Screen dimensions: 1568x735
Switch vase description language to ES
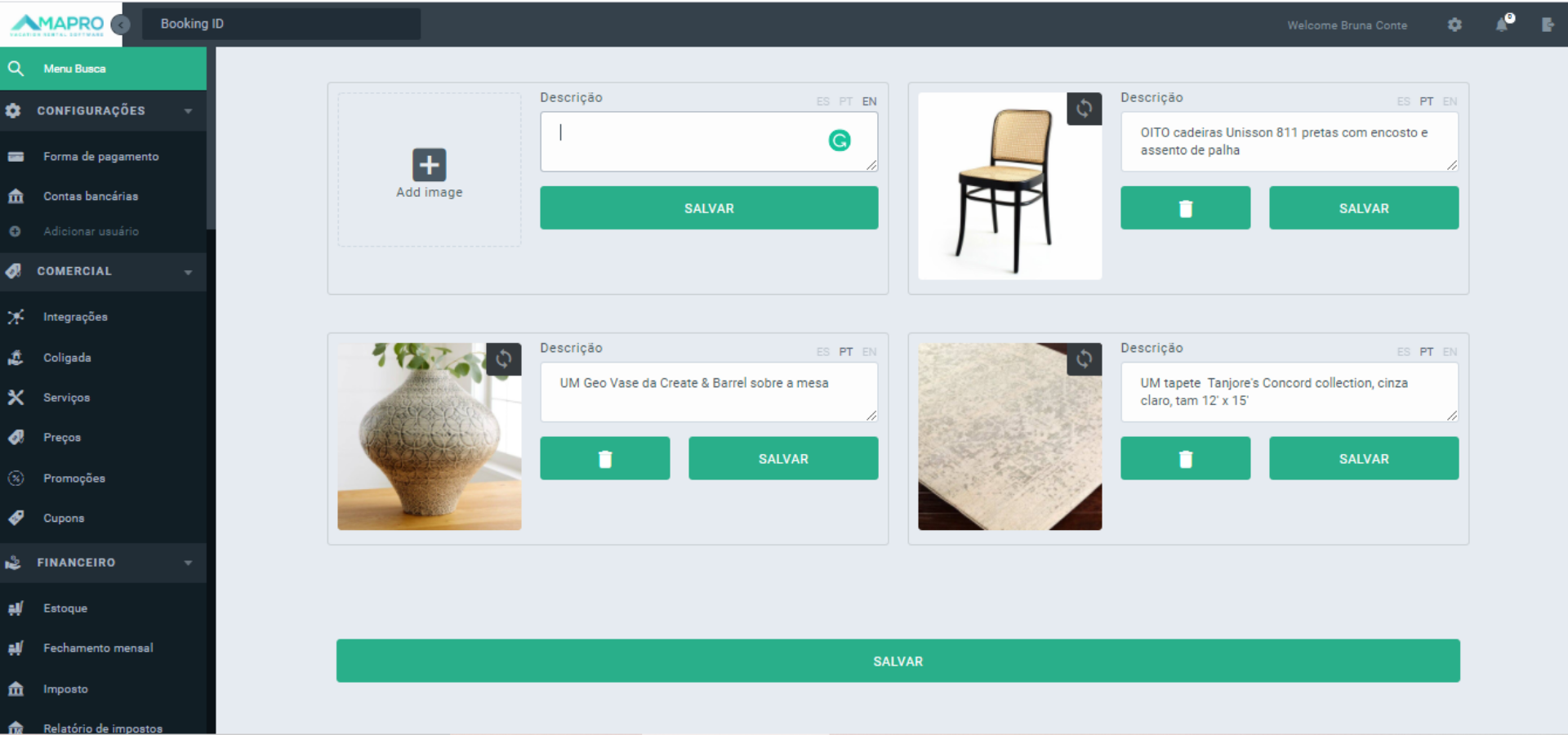click(822, 352)
